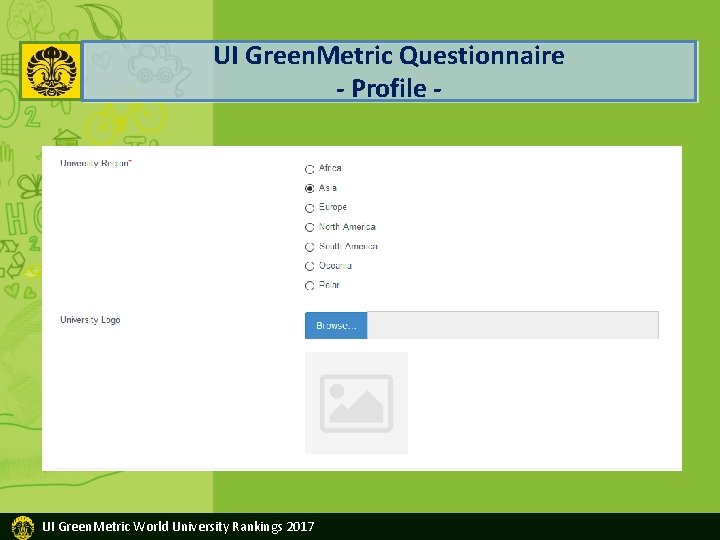Select the Asia region radio button
This screenshot has height=540, width=720.
click(x=309, y=188)
